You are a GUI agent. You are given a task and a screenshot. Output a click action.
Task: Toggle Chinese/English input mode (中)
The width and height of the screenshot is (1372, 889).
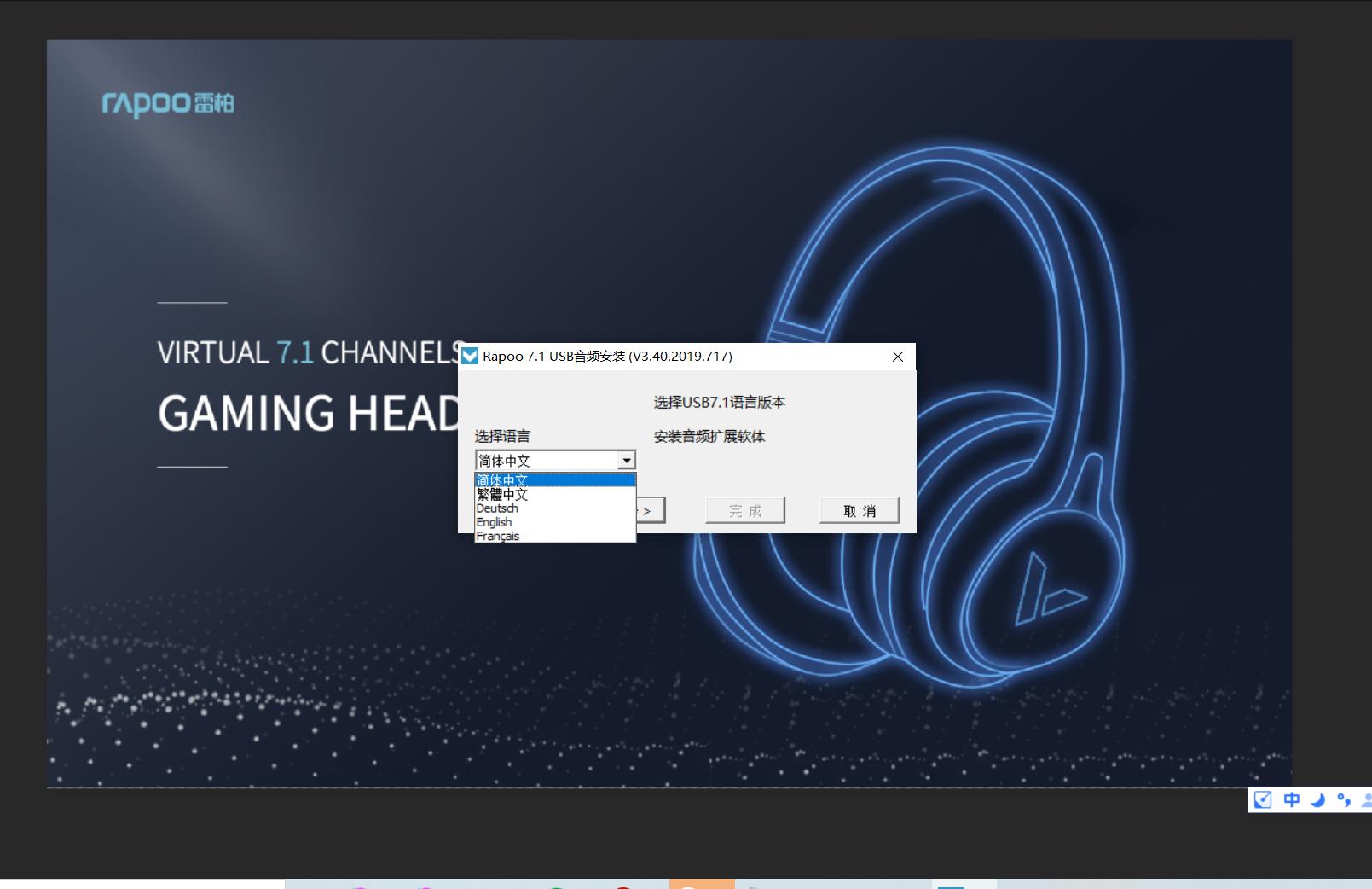1291,799
